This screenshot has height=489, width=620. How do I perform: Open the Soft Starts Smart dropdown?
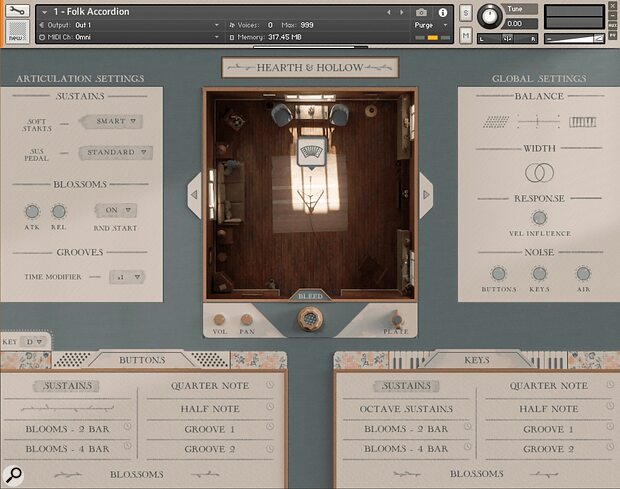112,121
